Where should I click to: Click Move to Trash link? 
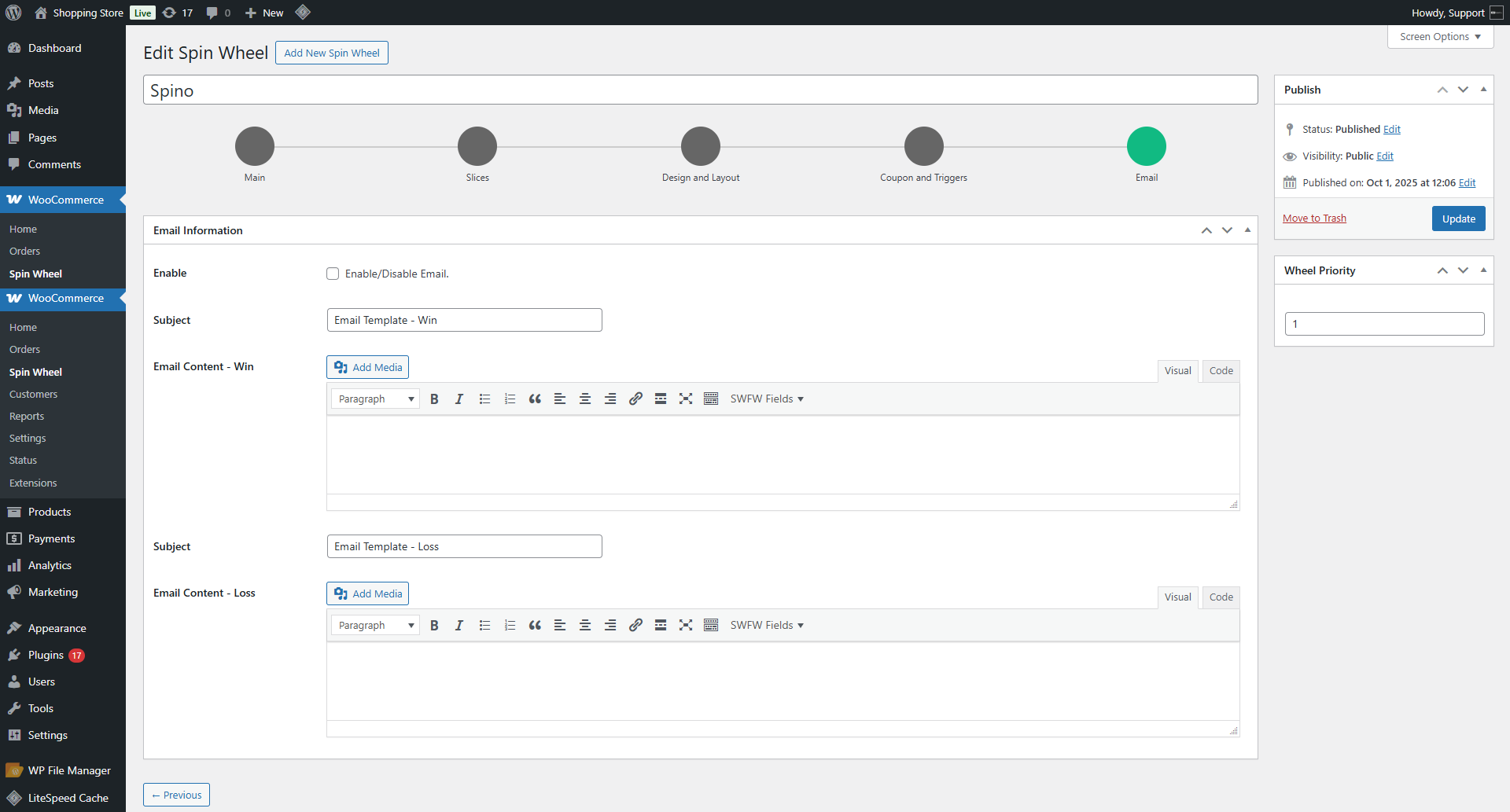(1314, 219)
